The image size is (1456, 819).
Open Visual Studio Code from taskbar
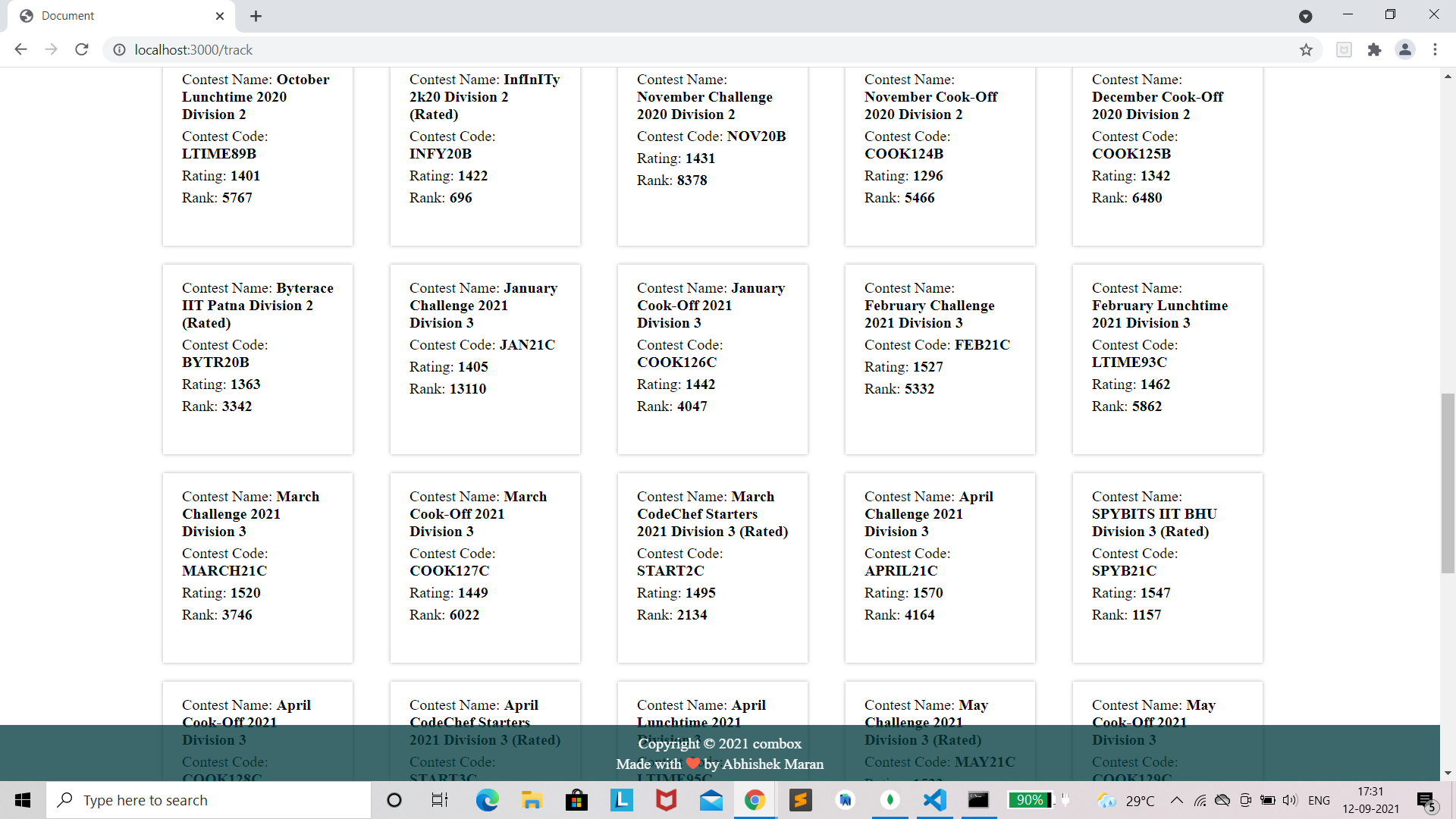coord(935,800)
